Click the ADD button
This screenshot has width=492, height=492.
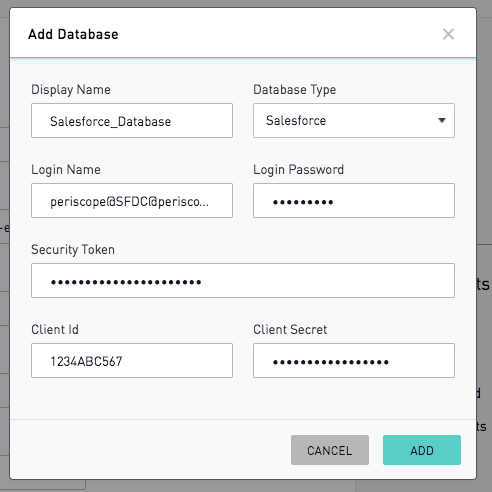pyautogui.click(x=422, y=450)
